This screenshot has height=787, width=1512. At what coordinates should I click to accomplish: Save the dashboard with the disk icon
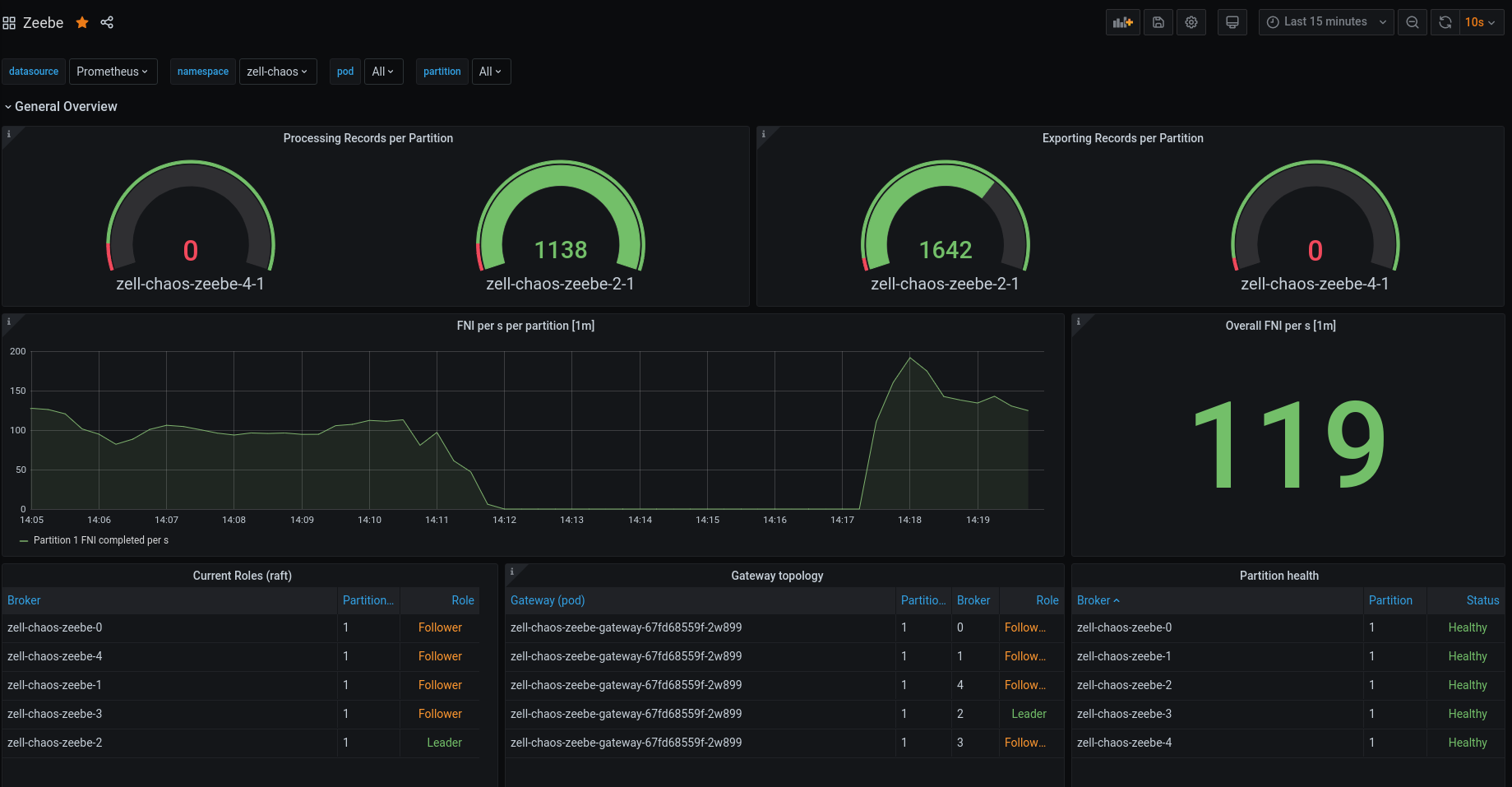click(x=1158, y=22)
